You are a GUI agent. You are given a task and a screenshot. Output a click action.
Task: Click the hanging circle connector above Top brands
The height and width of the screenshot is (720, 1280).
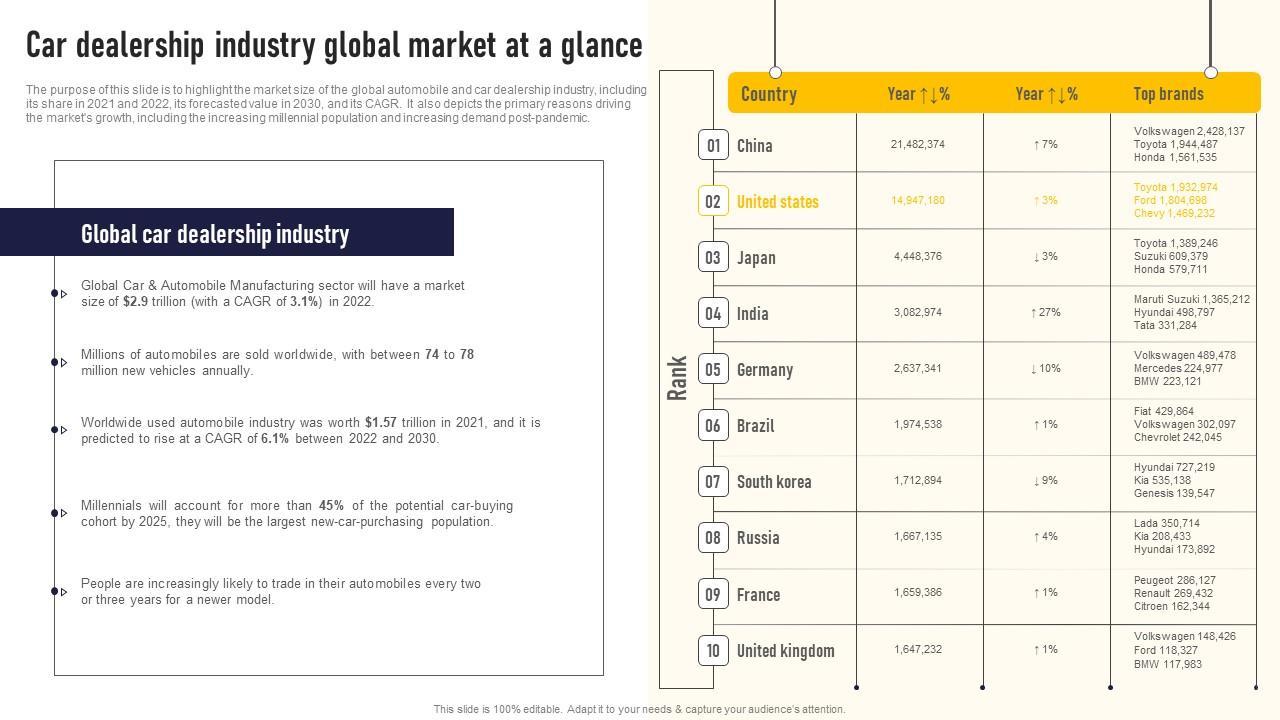pos(1211,72)
